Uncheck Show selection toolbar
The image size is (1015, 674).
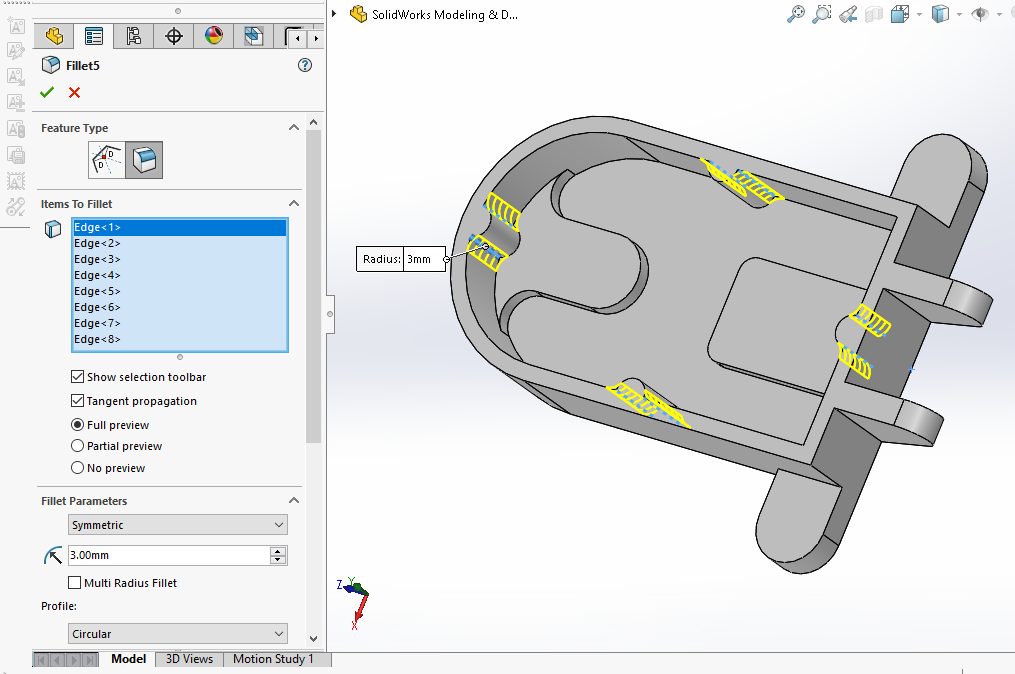[x=77, y=377]
